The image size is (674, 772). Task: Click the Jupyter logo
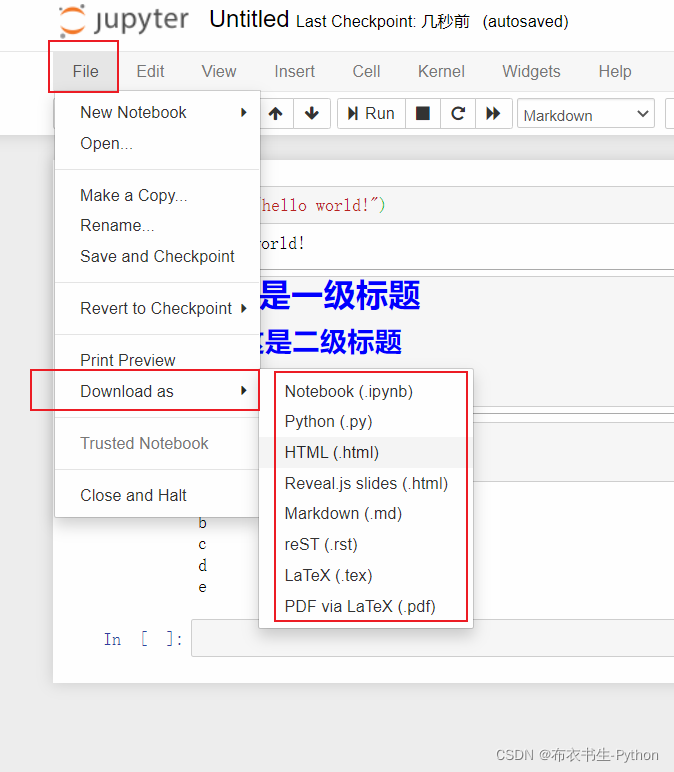123,21
